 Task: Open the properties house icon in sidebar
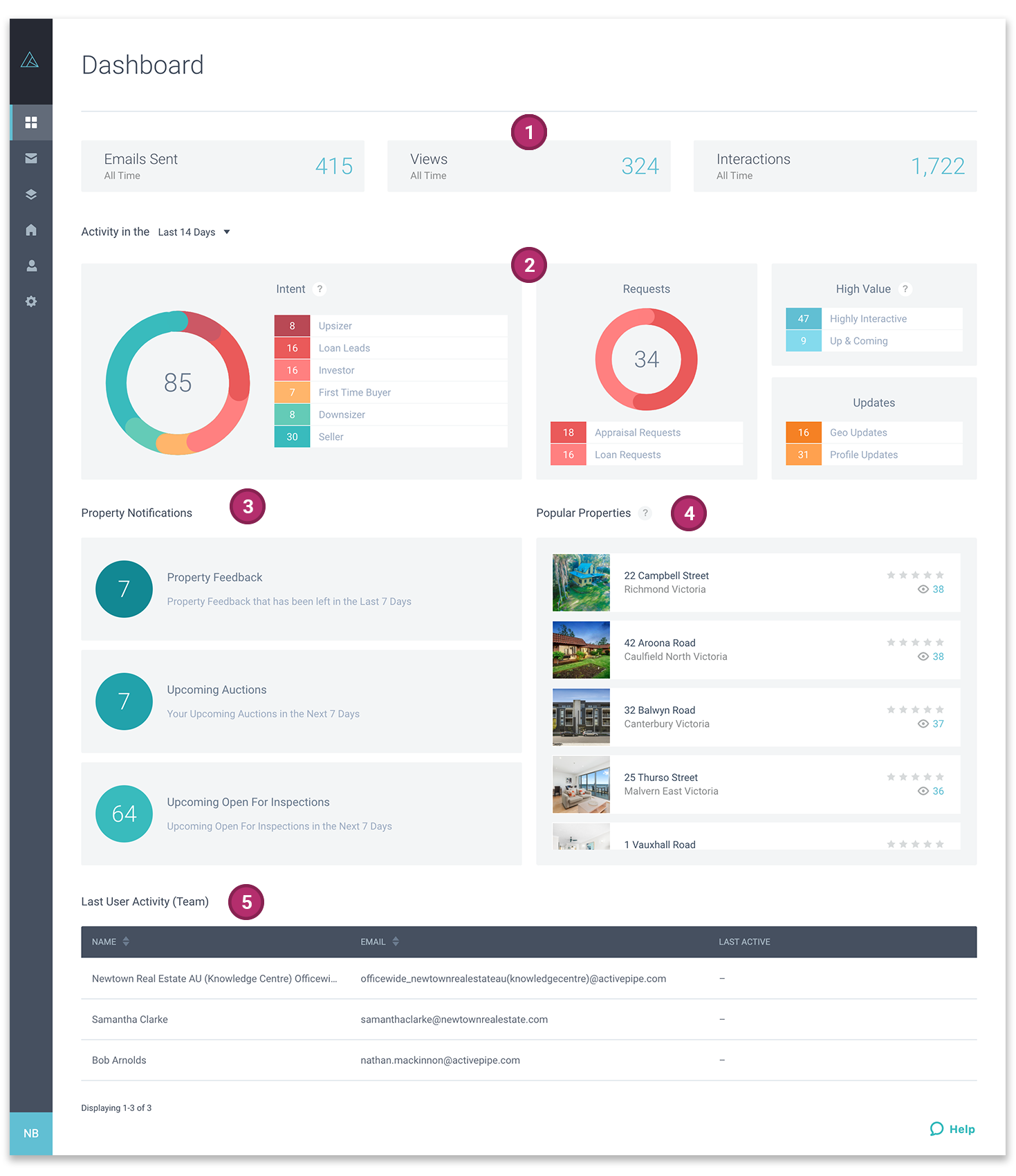tap(31, 230)
